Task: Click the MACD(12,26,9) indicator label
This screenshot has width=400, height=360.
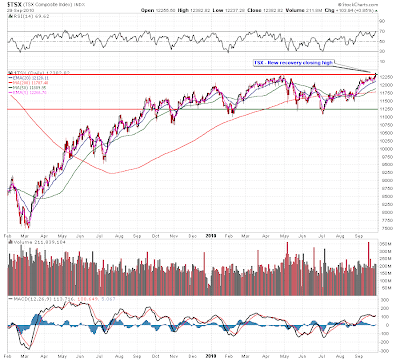Action: coord(62,299)
